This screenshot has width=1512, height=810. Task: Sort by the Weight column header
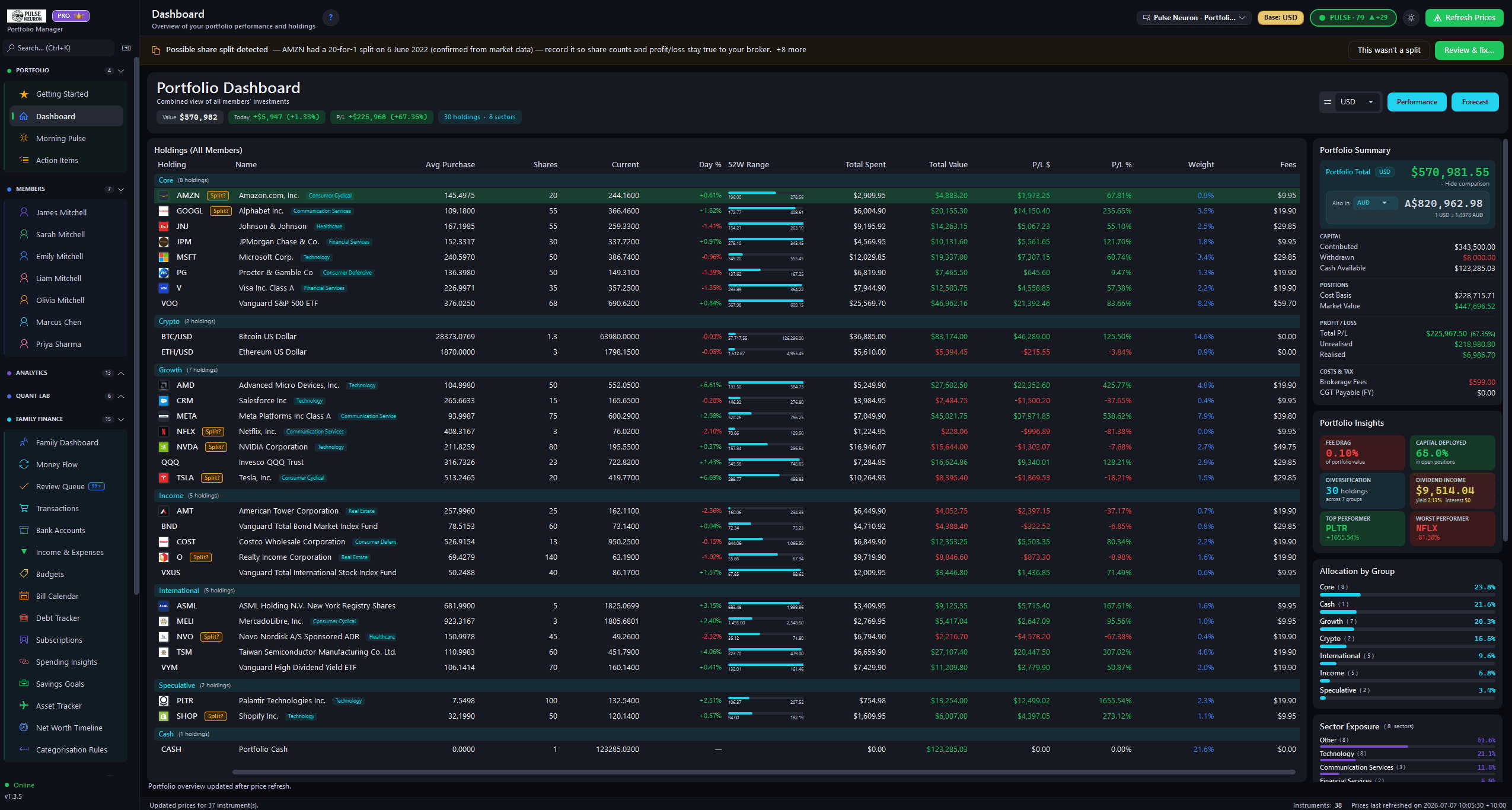coord(1201,165)
